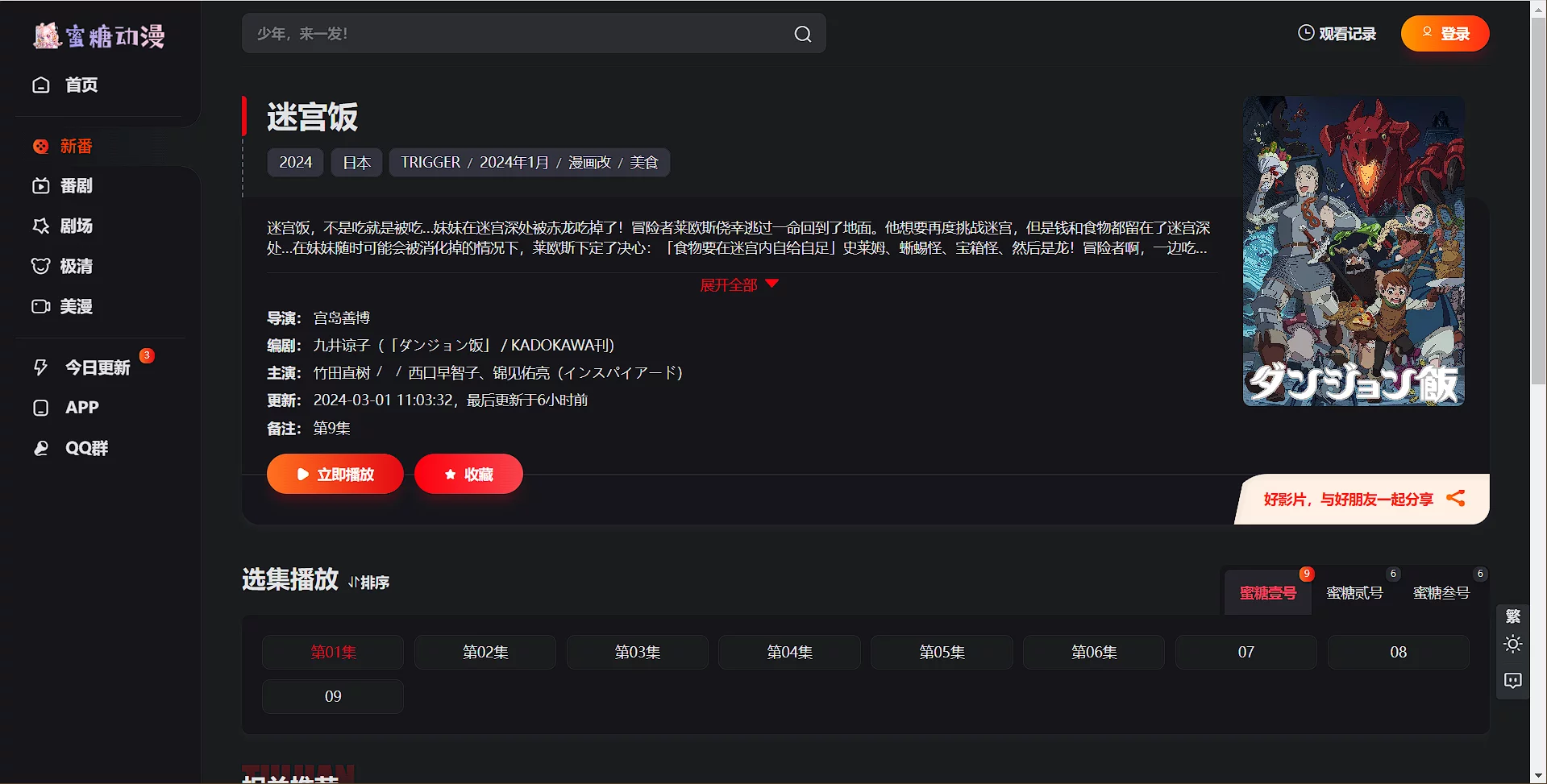Switch to traditional Chinese (繁) toggle
The height and width of the screenshot is (784, 1547).
coord(1512,616)
